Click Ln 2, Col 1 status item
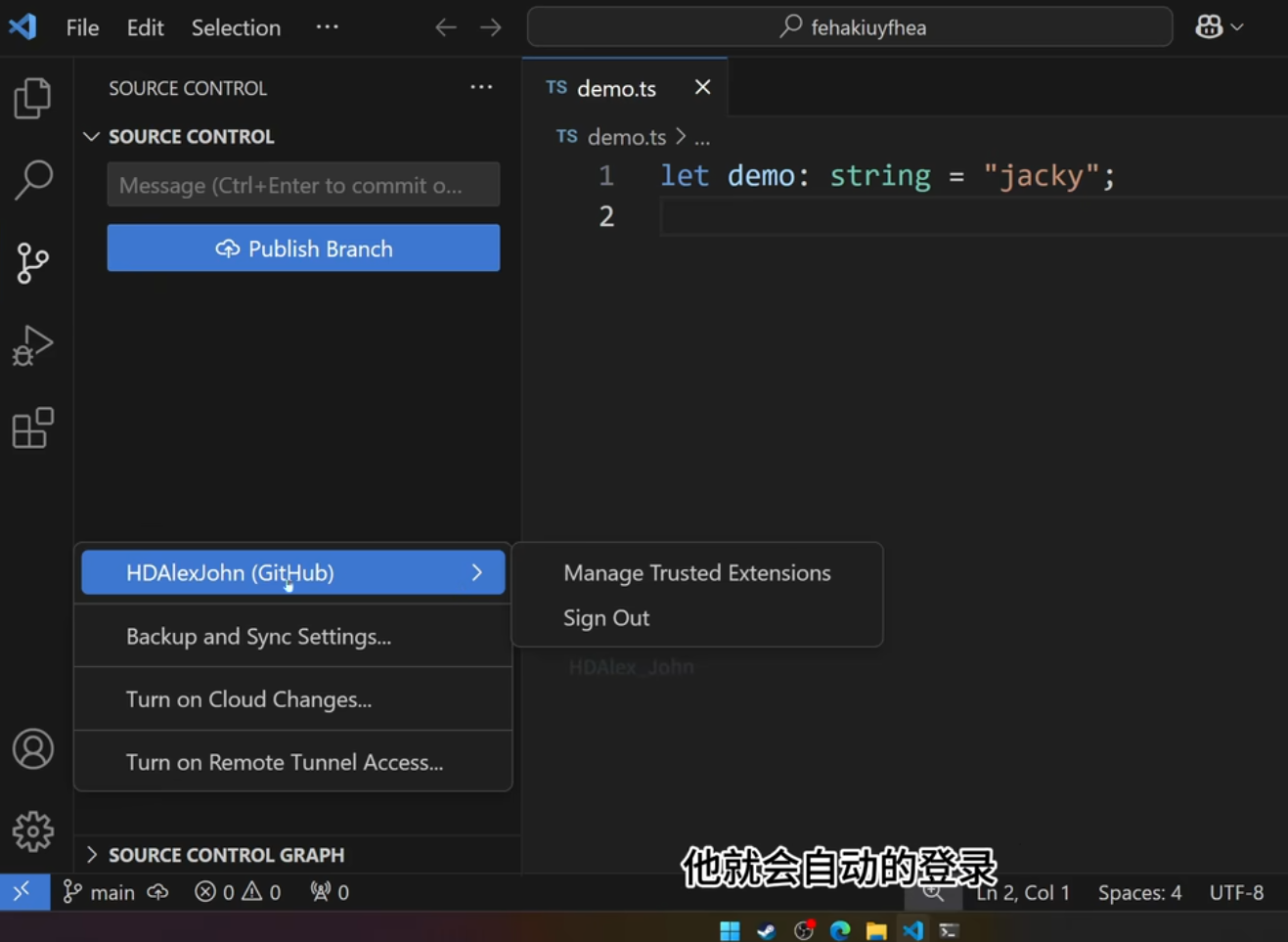This screenshot has height=942, width=1288. (1023, 892)
